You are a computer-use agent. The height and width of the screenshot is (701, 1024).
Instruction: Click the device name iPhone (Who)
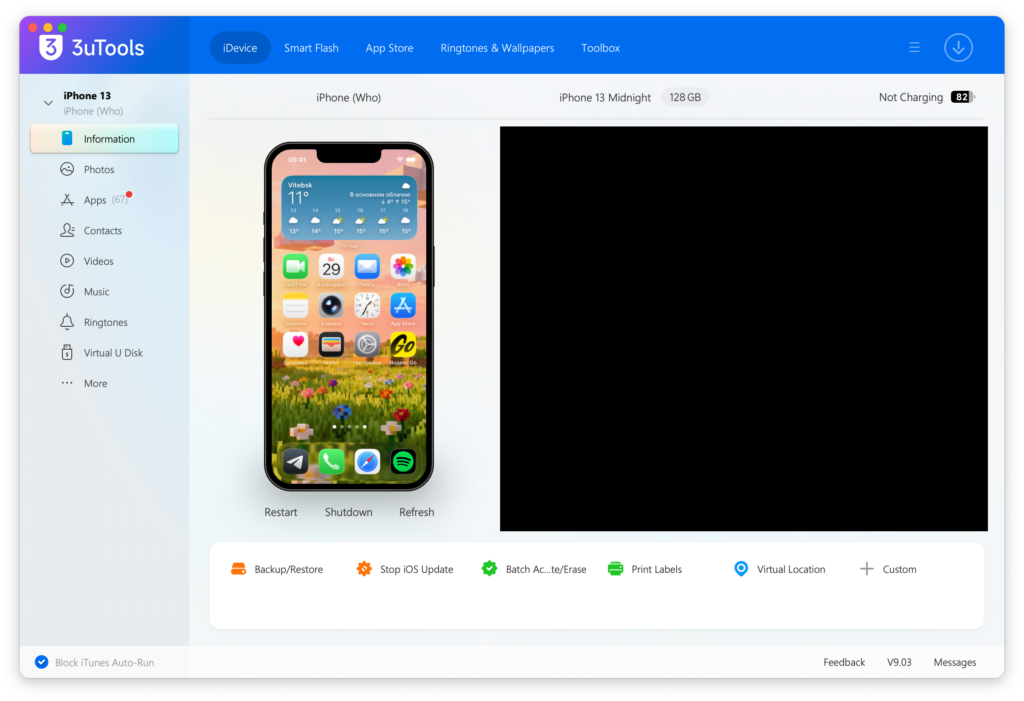[x=349, y=97]
